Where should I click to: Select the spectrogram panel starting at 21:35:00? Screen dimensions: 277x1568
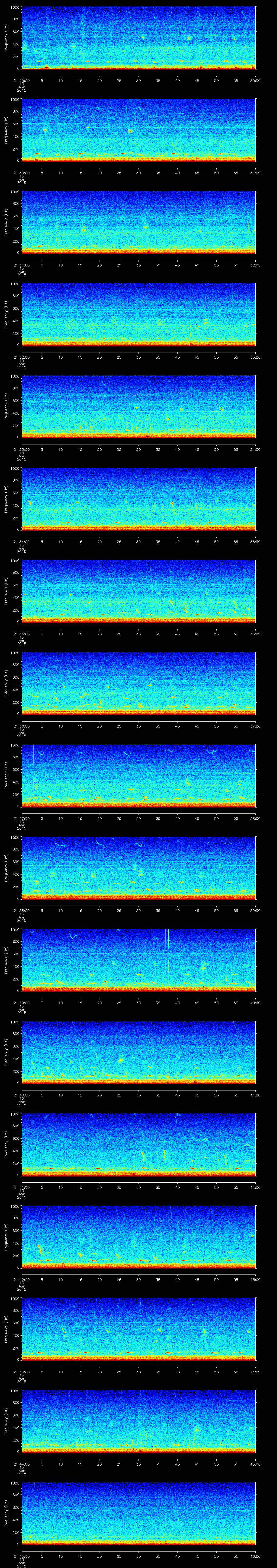138,591
